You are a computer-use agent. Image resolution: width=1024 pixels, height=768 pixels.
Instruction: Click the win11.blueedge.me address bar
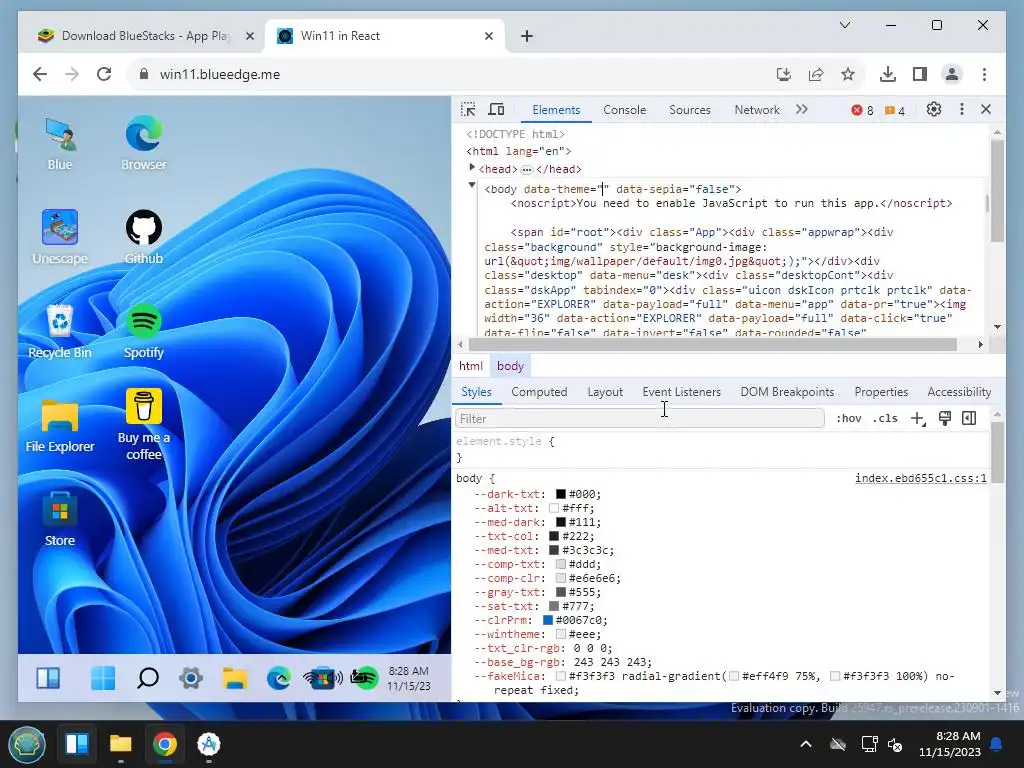pyautogui.click(x=457, y=74)
